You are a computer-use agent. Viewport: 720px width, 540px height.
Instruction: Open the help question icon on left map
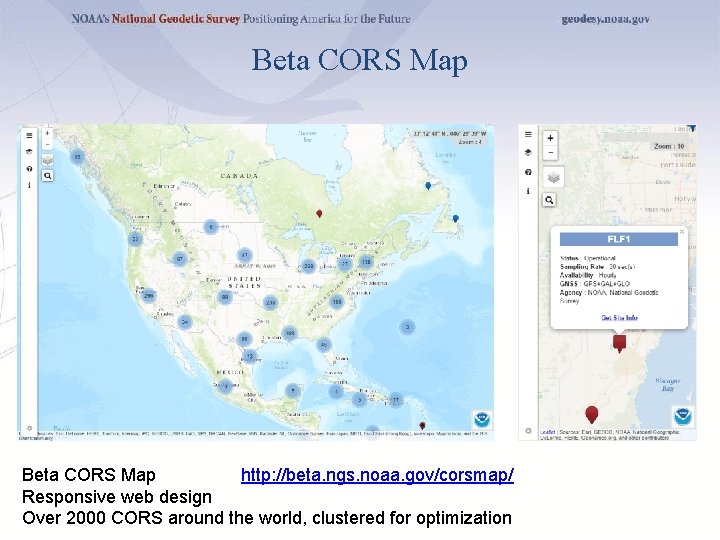[x=29, y=169]
